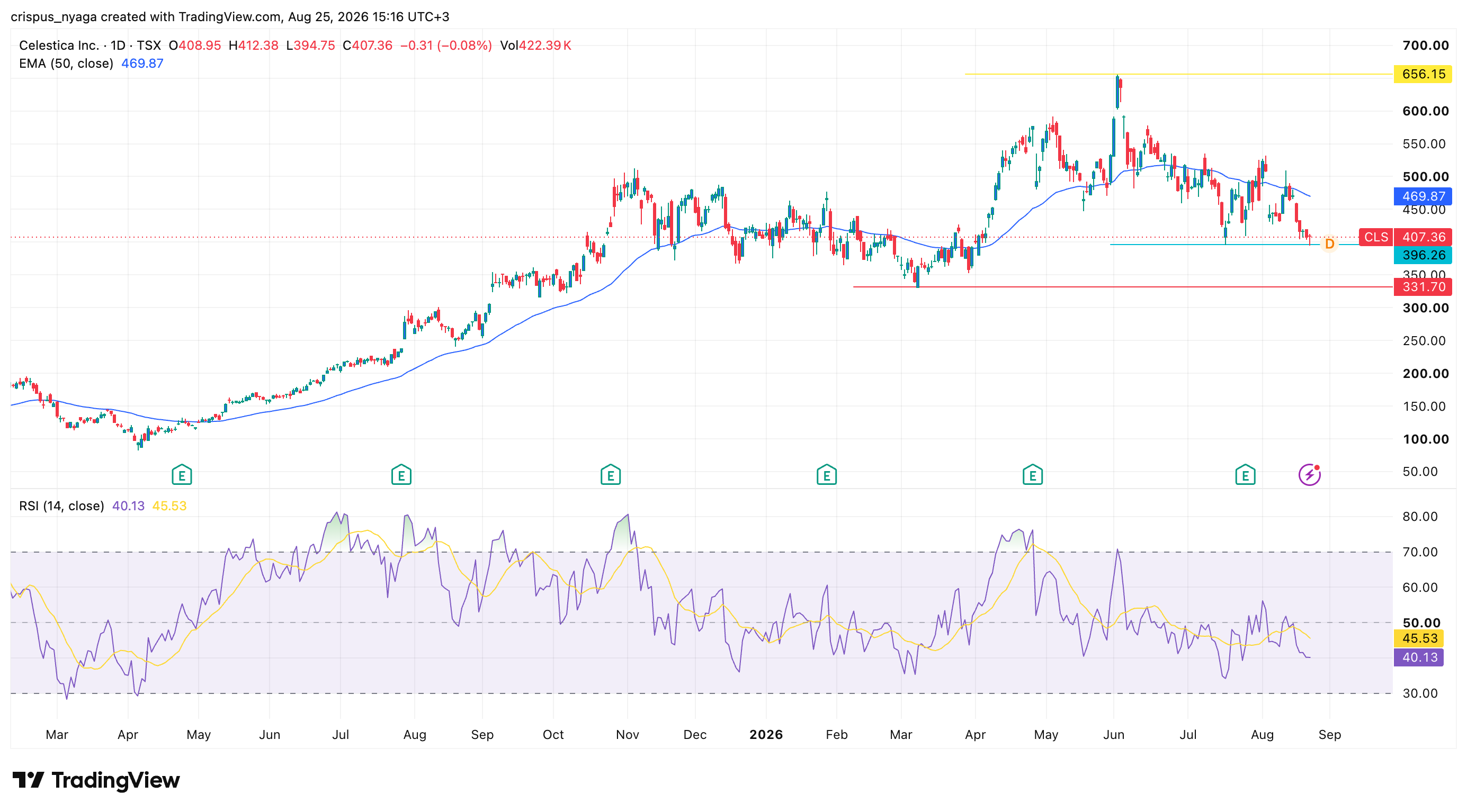Select the low value L394.75

(x=310, y=46)
